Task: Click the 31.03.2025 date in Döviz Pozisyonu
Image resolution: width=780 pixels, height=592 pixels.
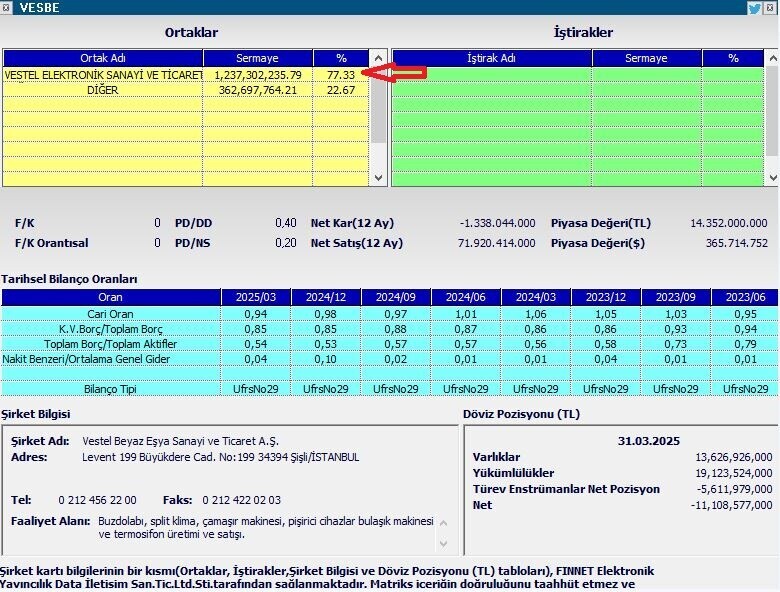Action: 649,441
